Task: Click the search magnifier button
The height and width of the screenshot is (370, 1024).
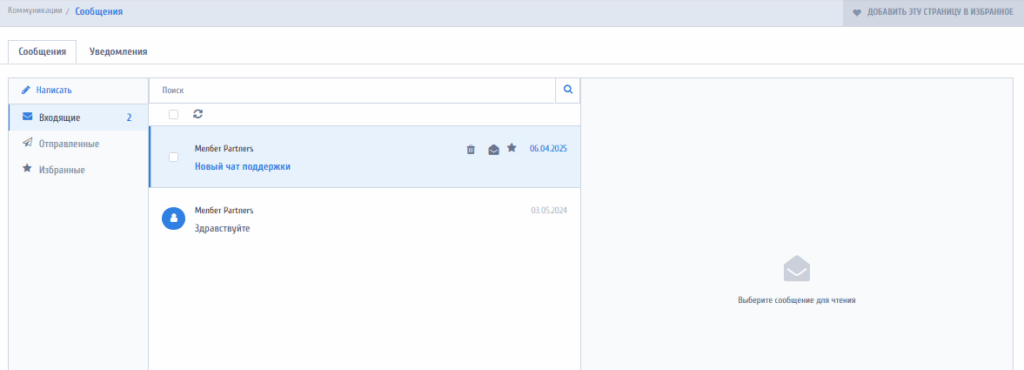Action: [568, 90]
